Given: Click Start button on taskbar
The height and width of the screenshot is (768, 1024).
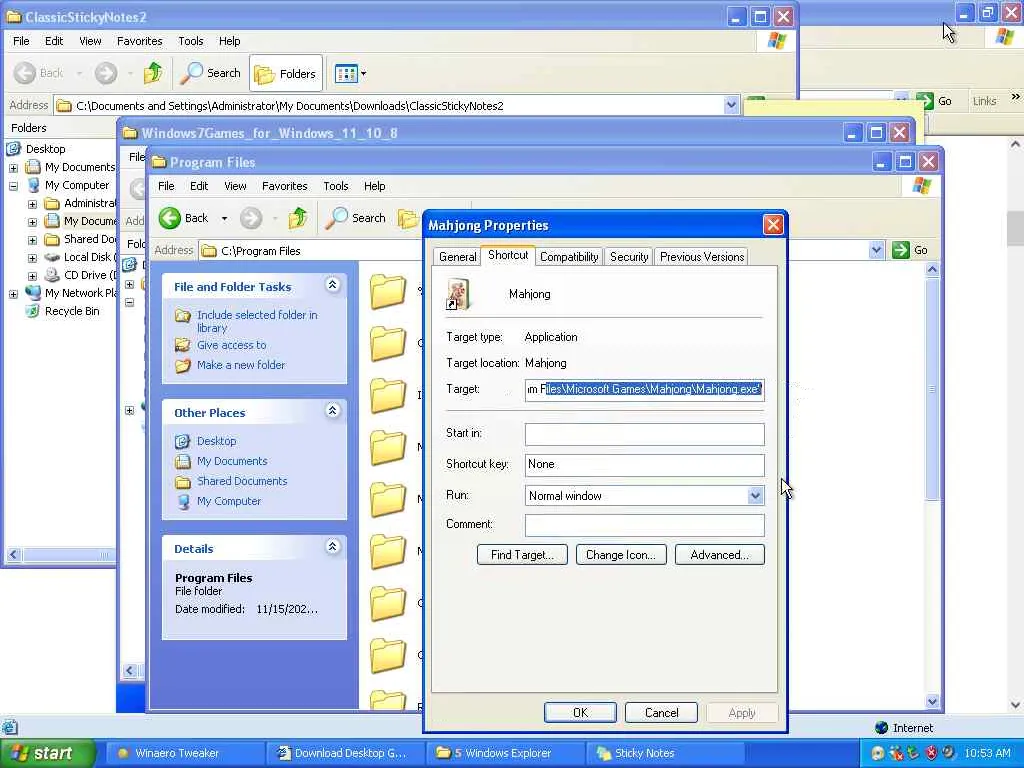Looking at the screenshot, I should (x=46, y=754).
